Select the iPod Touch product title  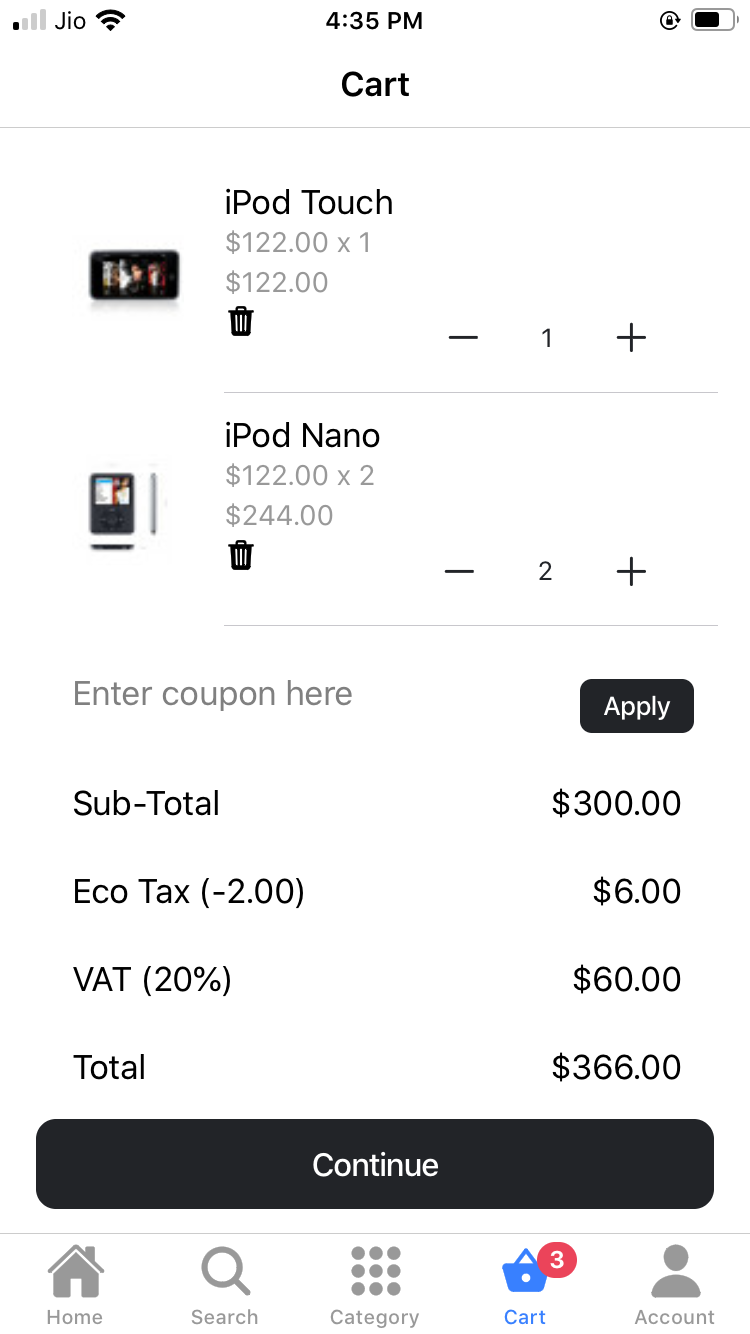(309, 202)
